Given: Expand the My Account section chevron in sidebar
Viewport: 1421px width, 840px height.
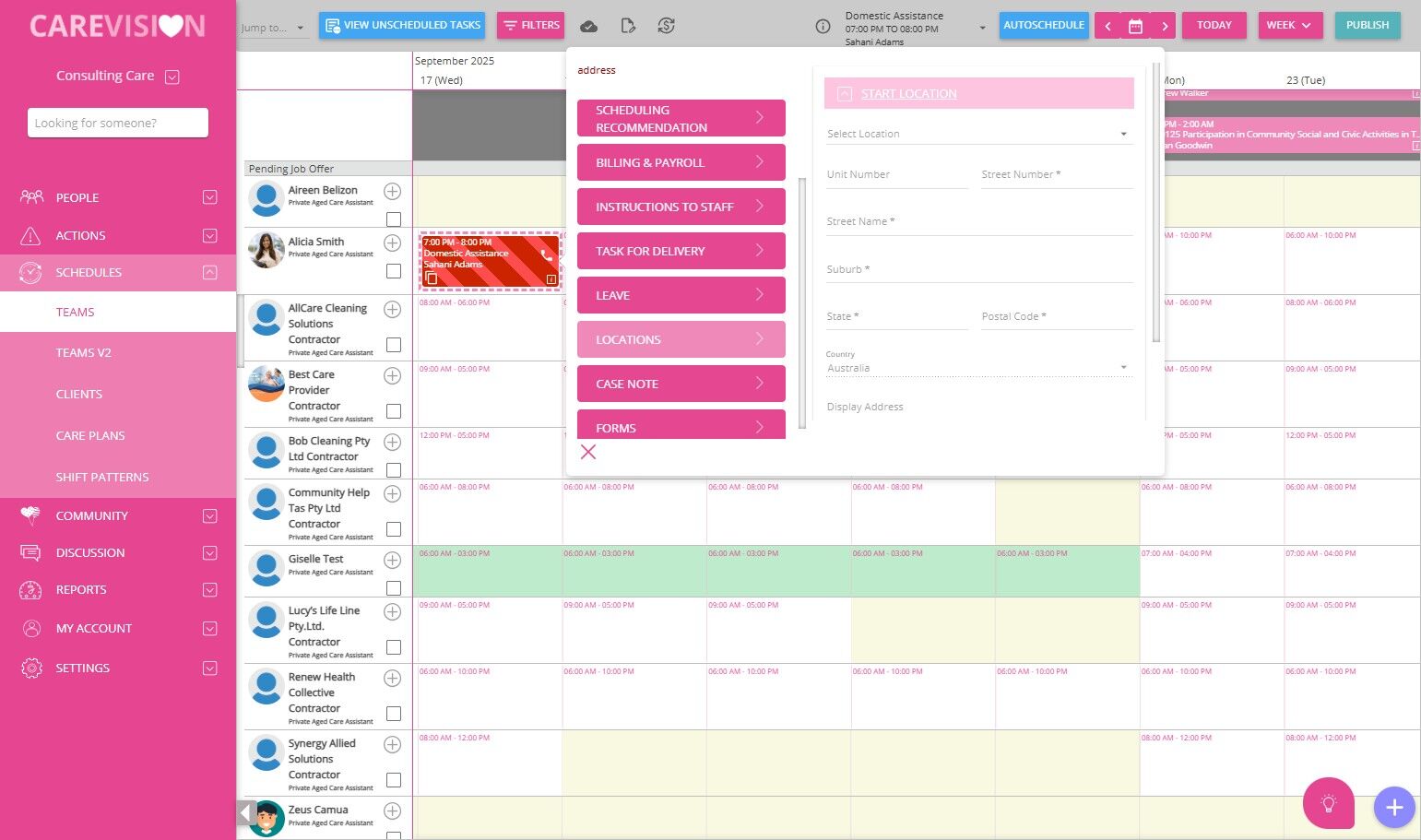Looking at the screenshot, I should [x=210, y=629].
